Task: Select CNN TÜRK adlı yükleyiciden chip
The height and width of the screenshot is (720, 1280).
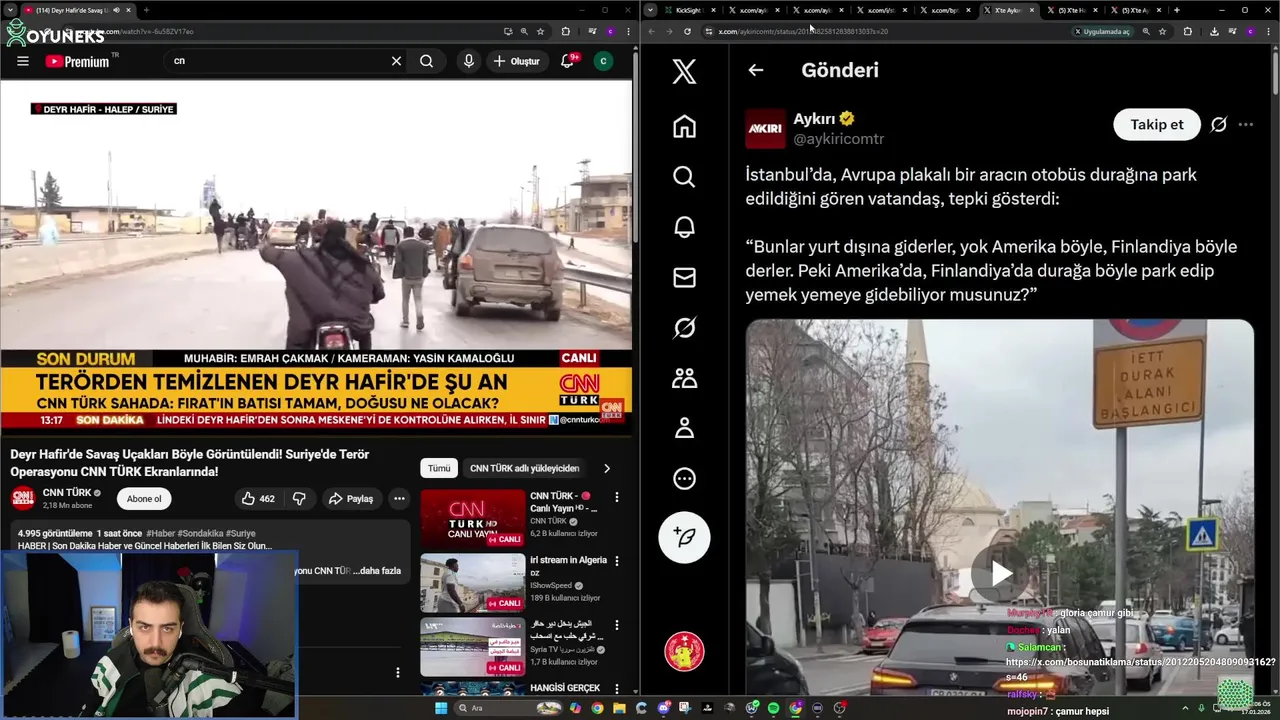Action: (x=524, y=468)
